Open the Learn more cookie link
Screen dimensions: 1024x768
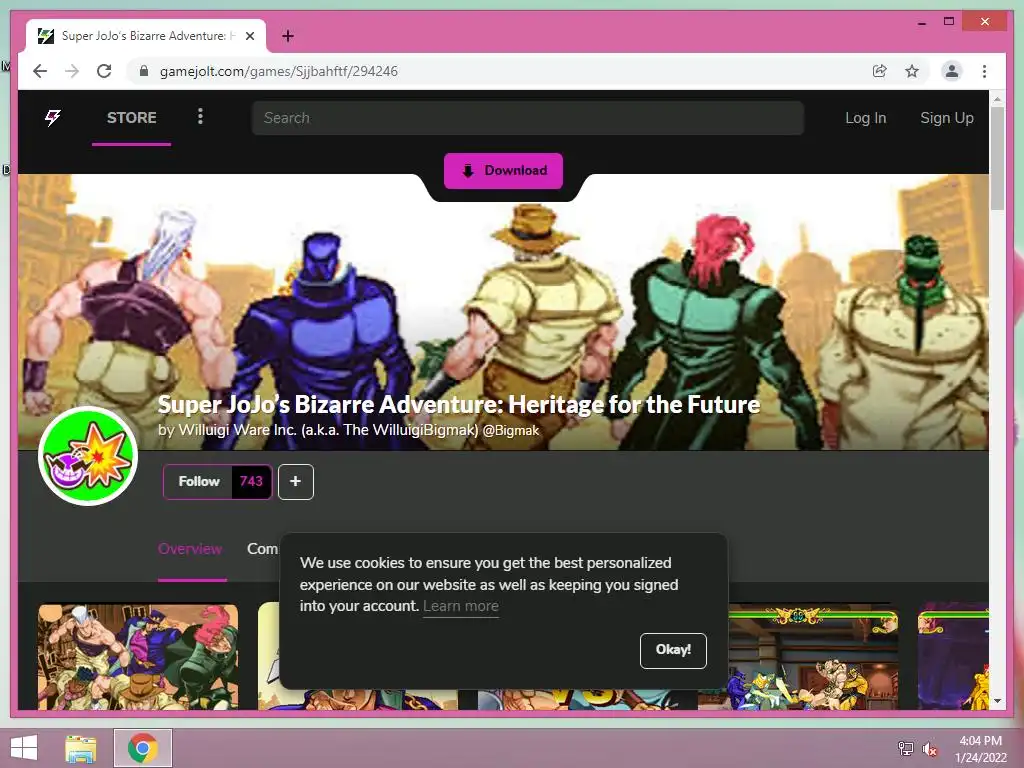pyautogui.click(x=460, y=606)
